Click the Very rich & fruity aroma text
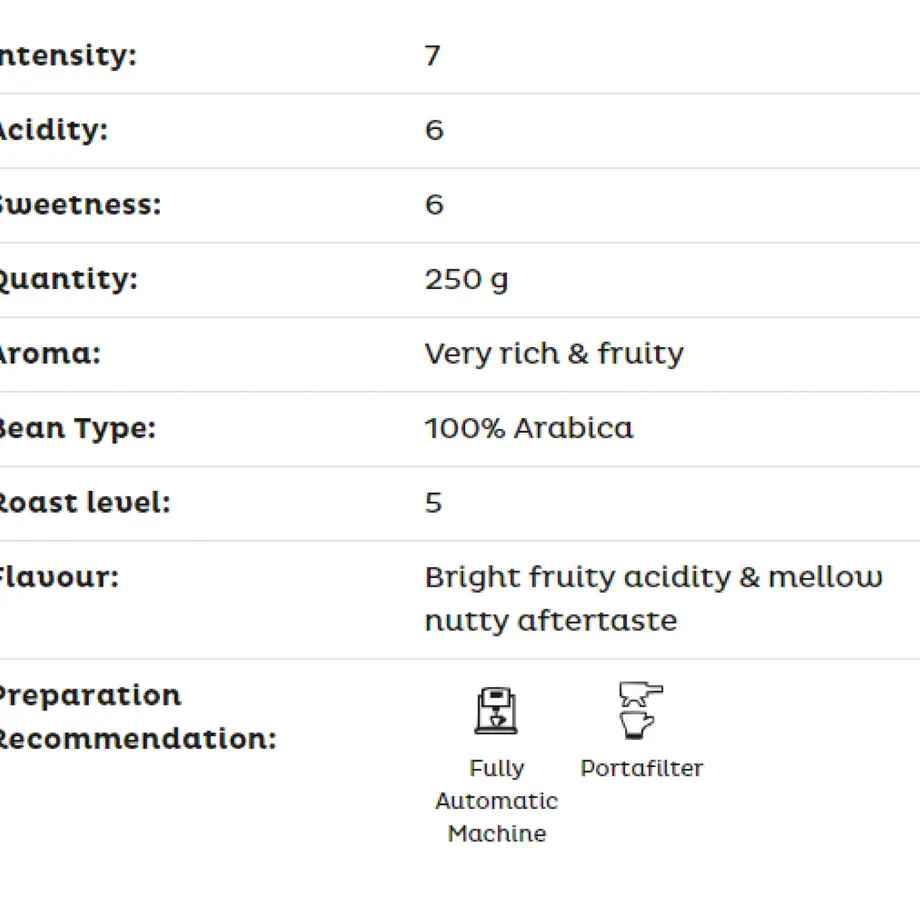 [554, 354]
